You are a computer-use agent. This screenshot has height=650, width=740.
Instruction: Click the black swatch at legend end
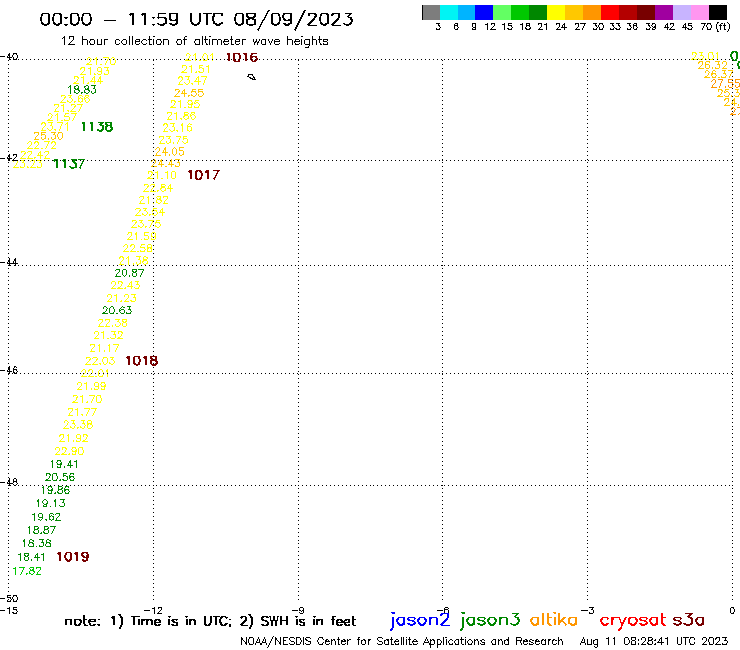pyautogui.click(x=718, y=12)
